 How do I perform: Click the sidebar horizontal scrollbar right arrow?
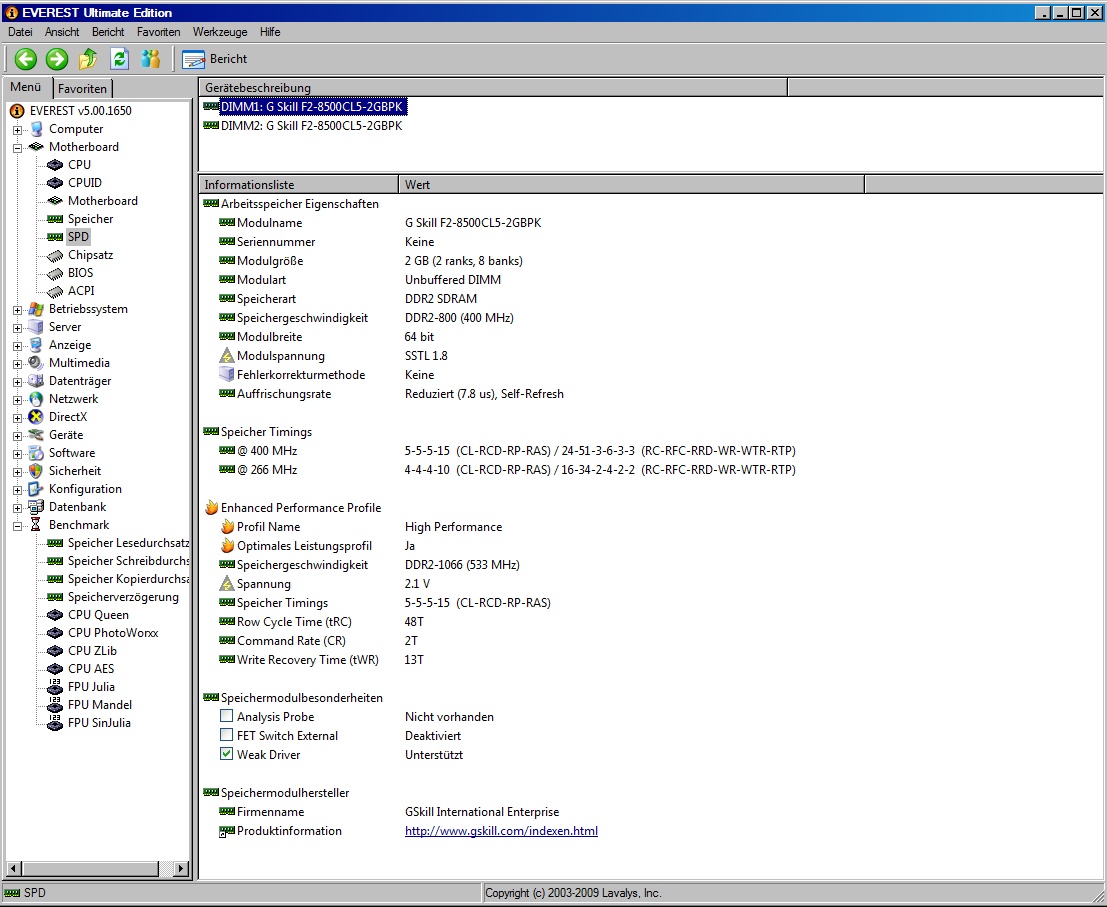tap(181, 868)
